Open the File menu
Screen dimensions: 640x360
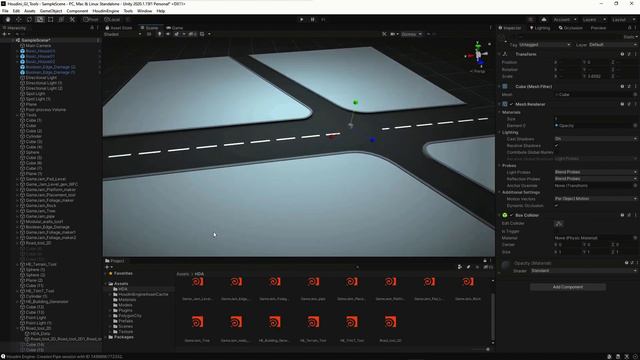click(x=5, y=11)
